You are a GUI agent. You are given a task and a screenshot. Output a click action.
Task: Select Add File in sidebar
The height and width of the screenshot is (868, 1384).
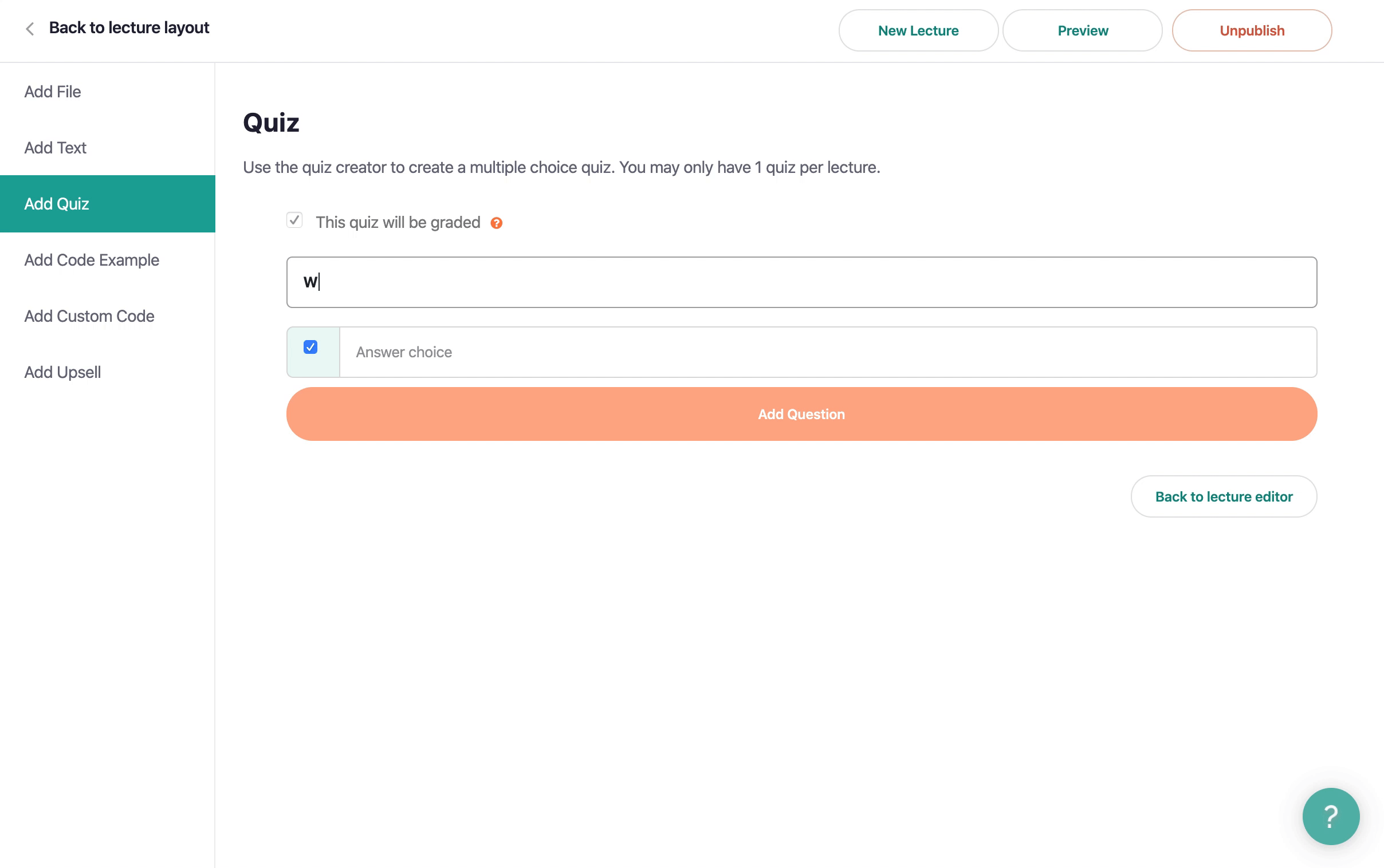[x=52, y=92]
